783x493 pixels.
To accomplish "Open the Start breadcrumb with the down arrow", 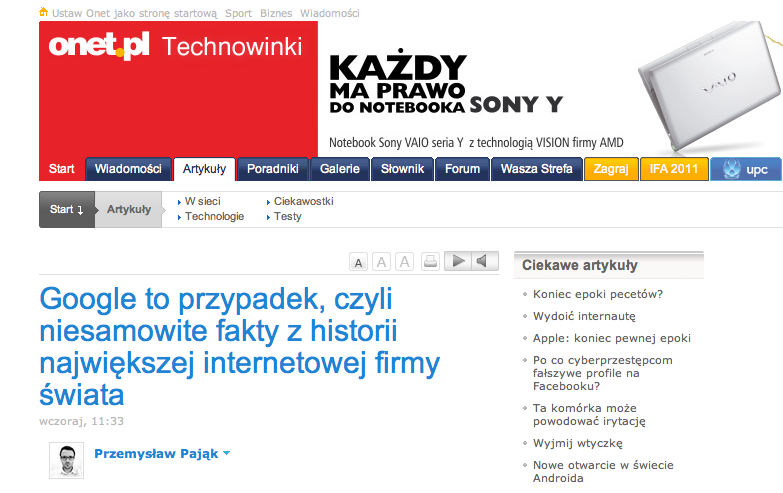I will click(66, 209).
